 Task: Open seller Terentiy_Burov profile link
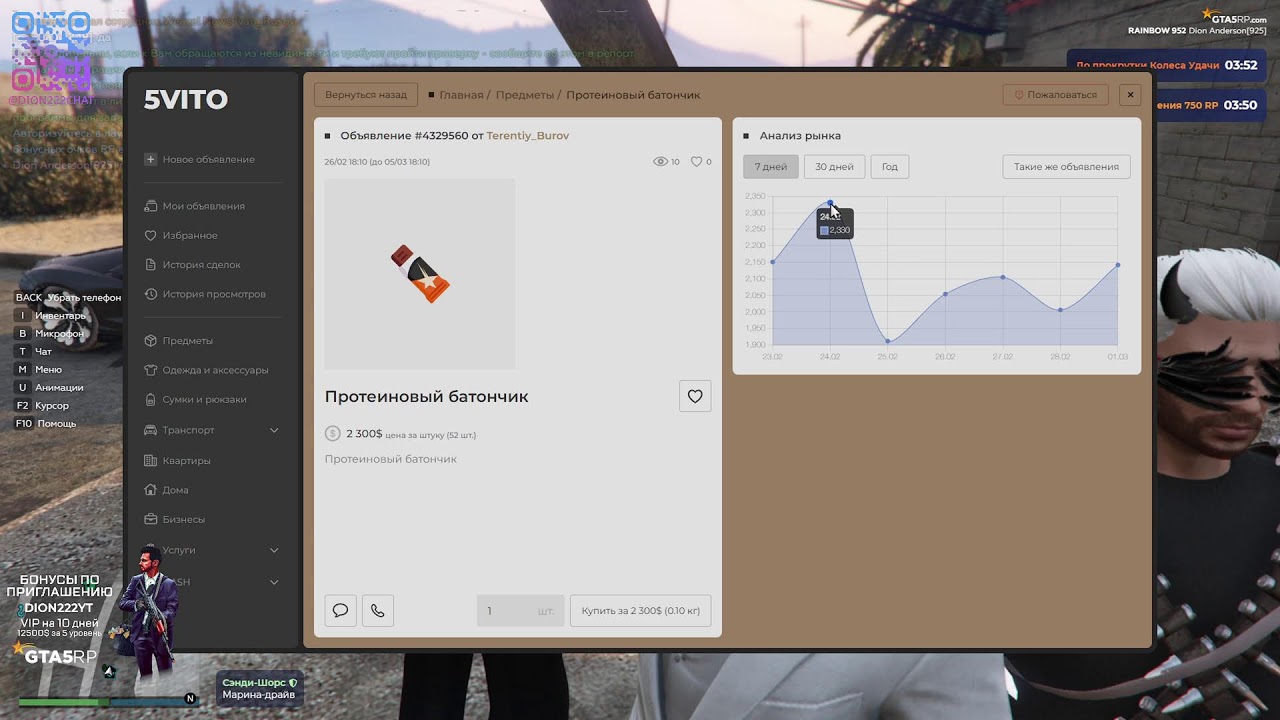(527, 135)
